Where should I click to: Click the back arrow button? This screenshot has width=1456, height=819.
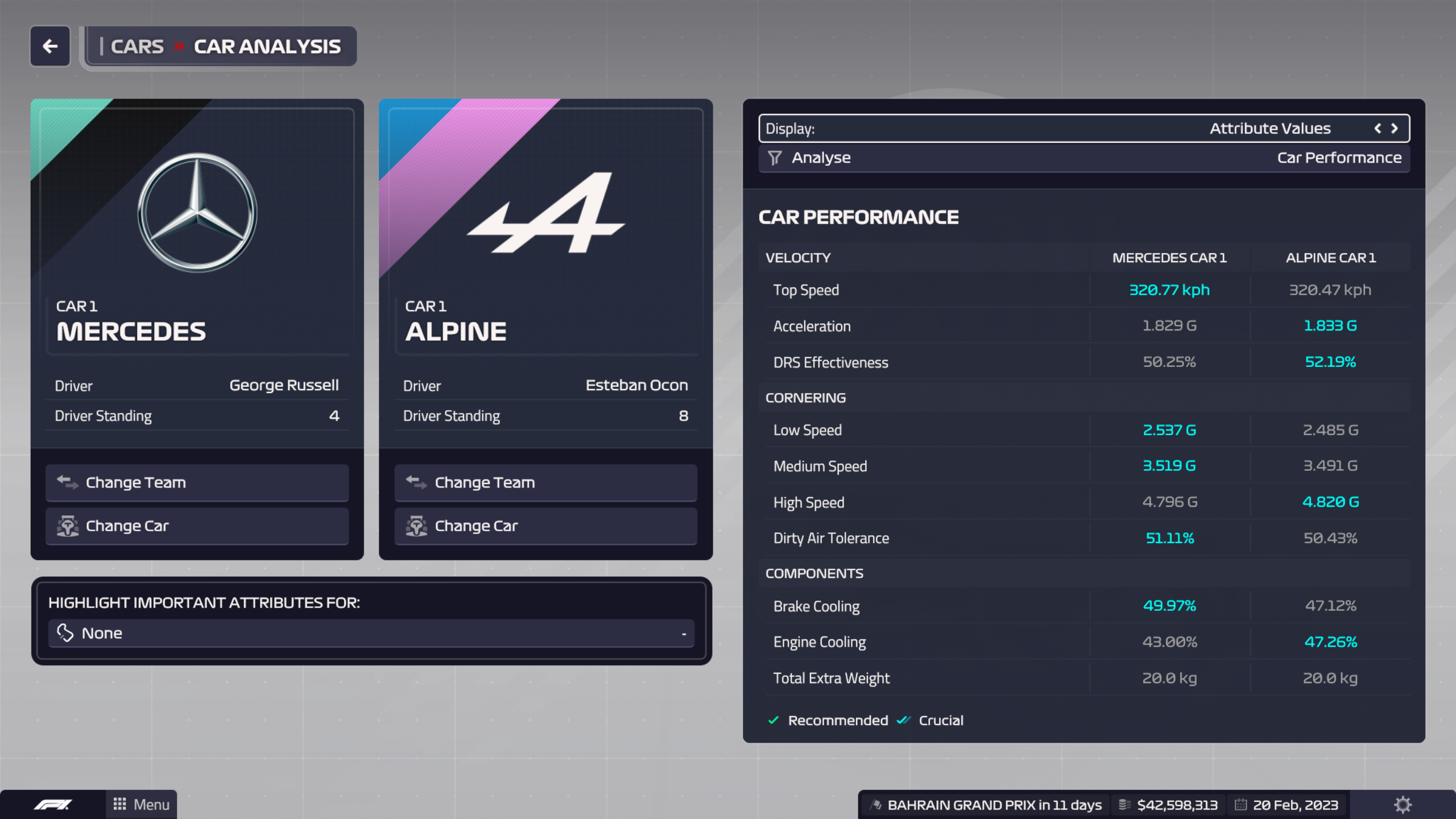pyautogui.click(x=50, y=46)
